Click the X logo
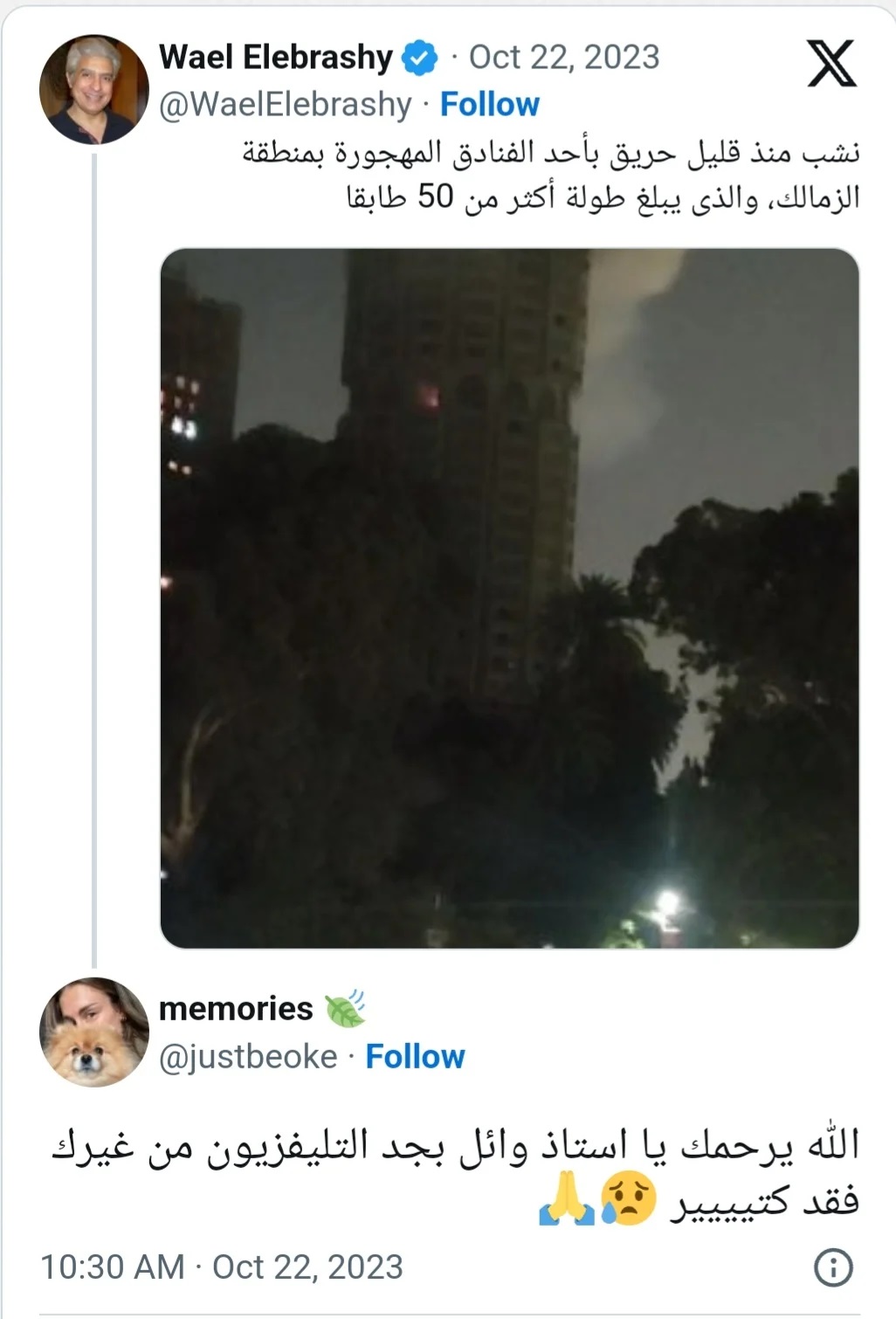This screenshot has width=896, height=1319. coord(831,63)
